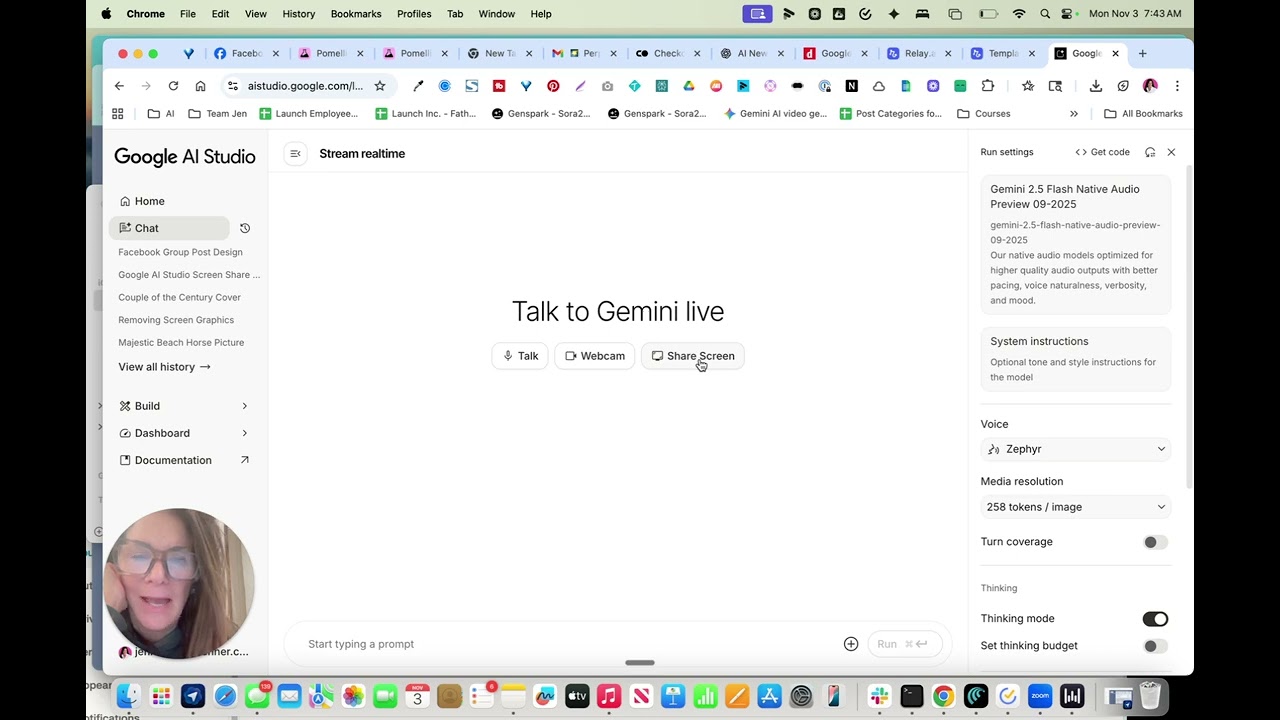
Task: Open the Courses bookmarks folder
Action: point(984,114)
